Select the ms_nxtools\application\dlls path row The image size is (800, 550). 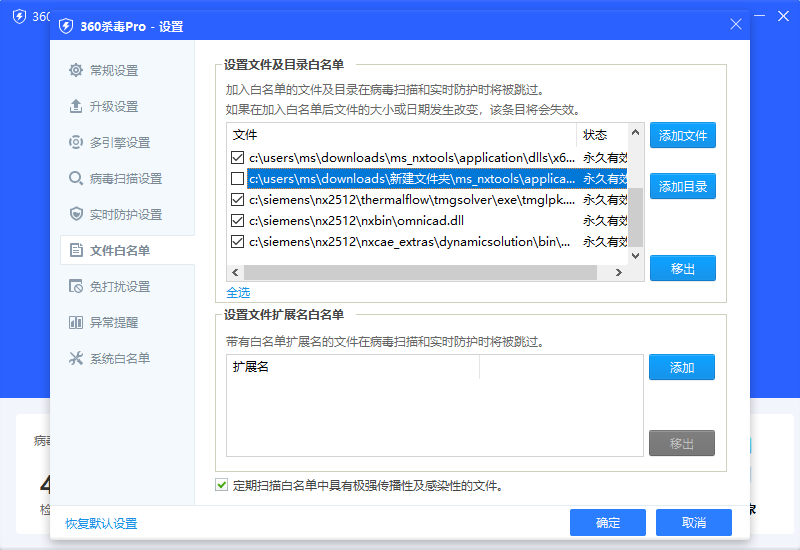click(428, 158)
